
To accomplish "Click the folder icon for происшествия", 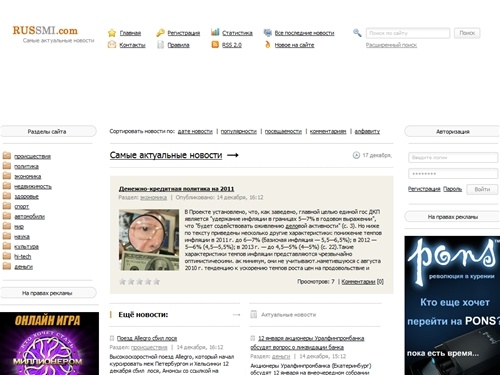I will pyautogui.click(x=7, y=156).
